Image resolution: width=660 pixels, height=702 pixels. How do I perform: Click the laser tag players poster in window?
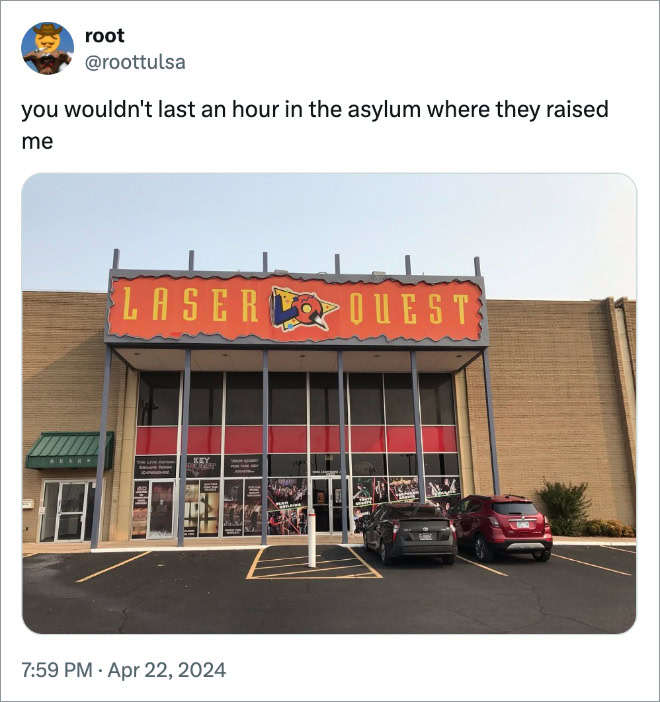click(x=287, y=506)
